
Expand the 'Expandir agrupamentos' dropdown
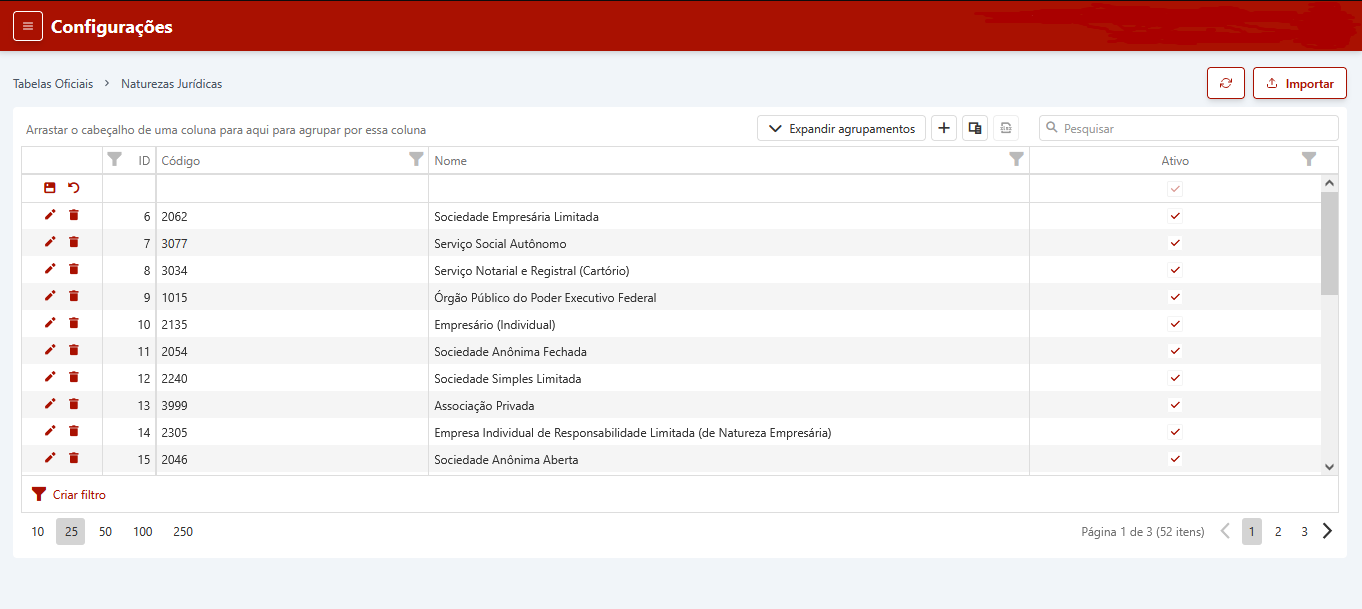pos(841,128)
